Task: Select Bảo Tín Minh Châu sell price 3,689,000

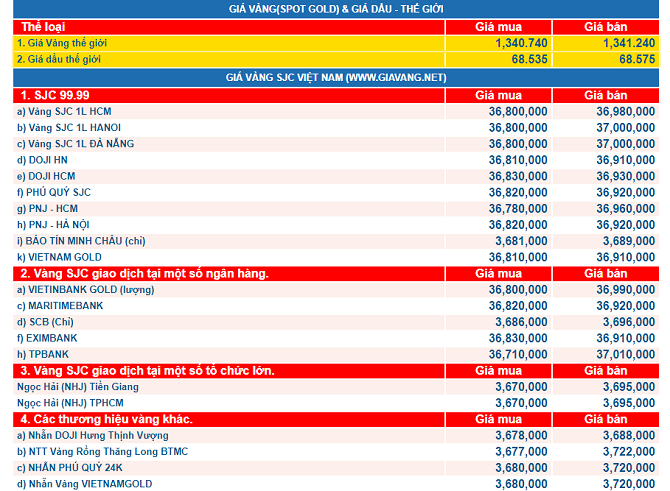Action: point(629,241)
